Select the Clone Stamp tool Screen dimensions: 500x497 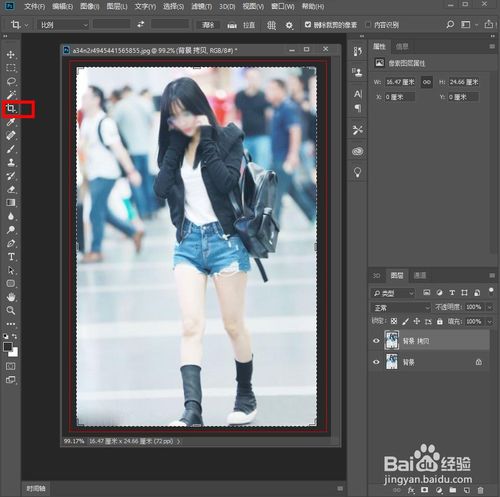tap(11, 162)
